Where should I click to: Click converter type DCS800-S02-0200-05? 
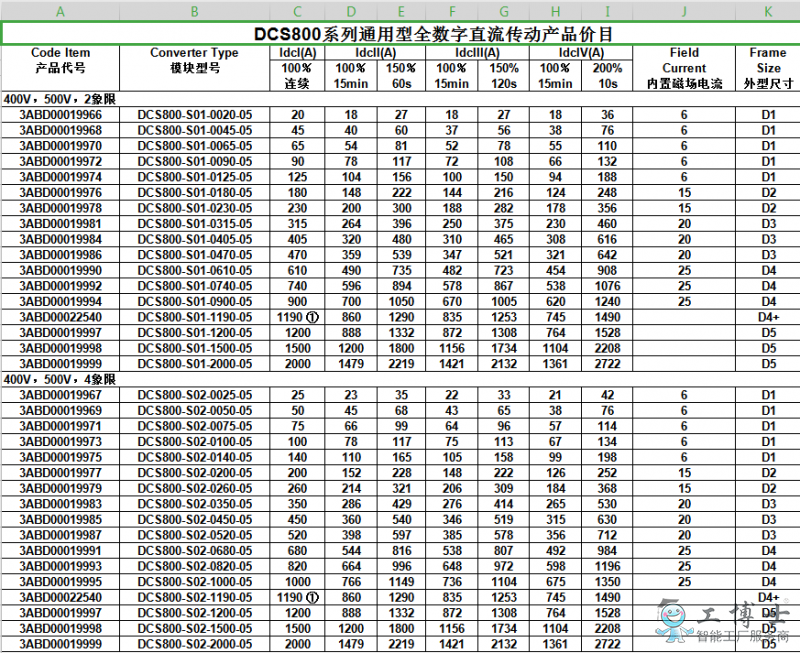click(194, 472)
